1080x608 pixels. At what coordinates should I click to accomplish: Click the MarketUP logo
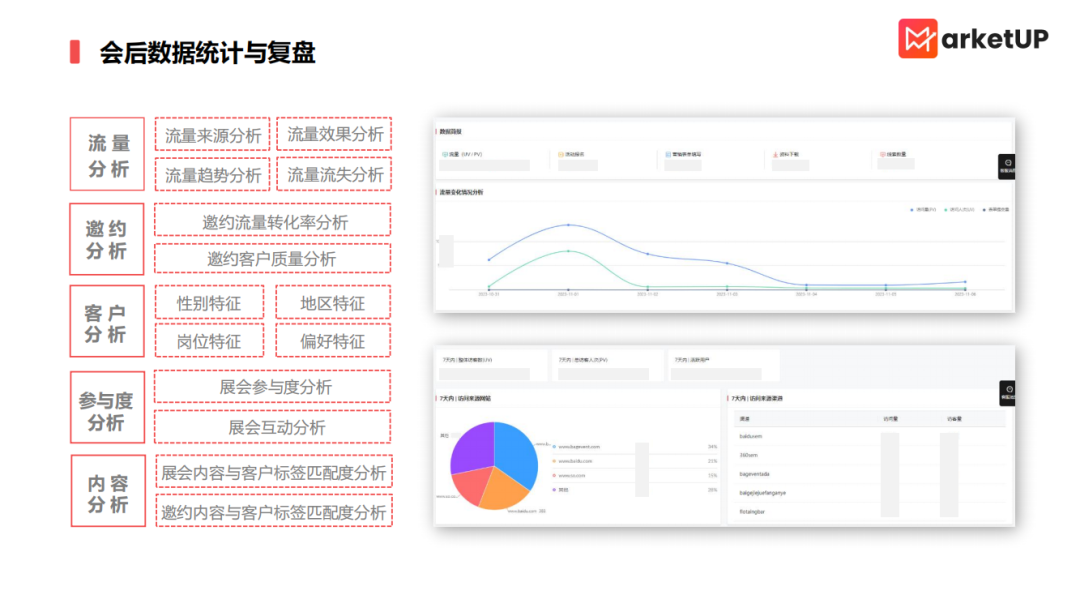coord(972,38)
